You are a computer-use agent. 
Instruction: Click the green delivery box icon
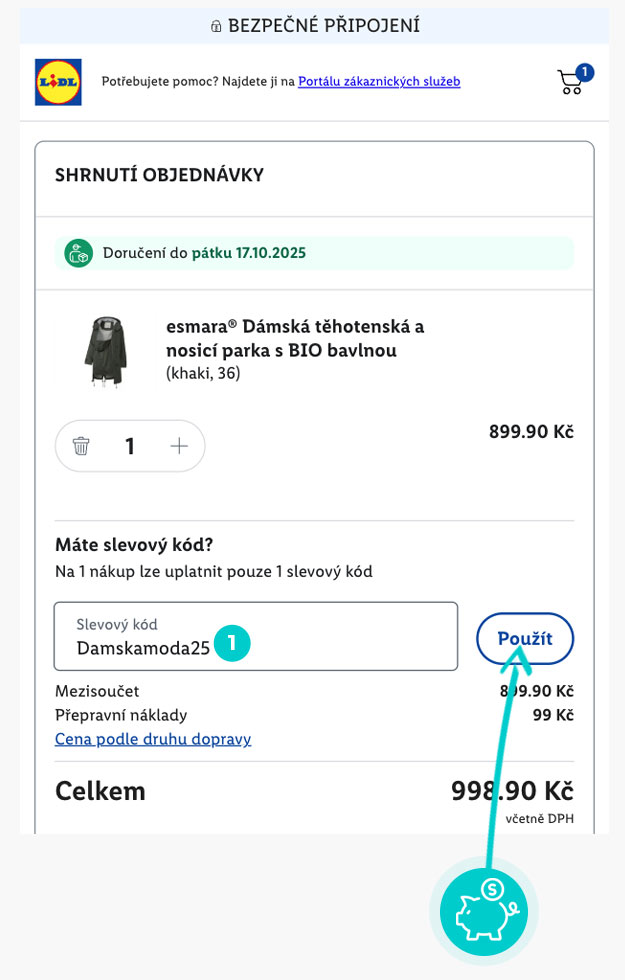pyautogui.click(x=79, y=253)
